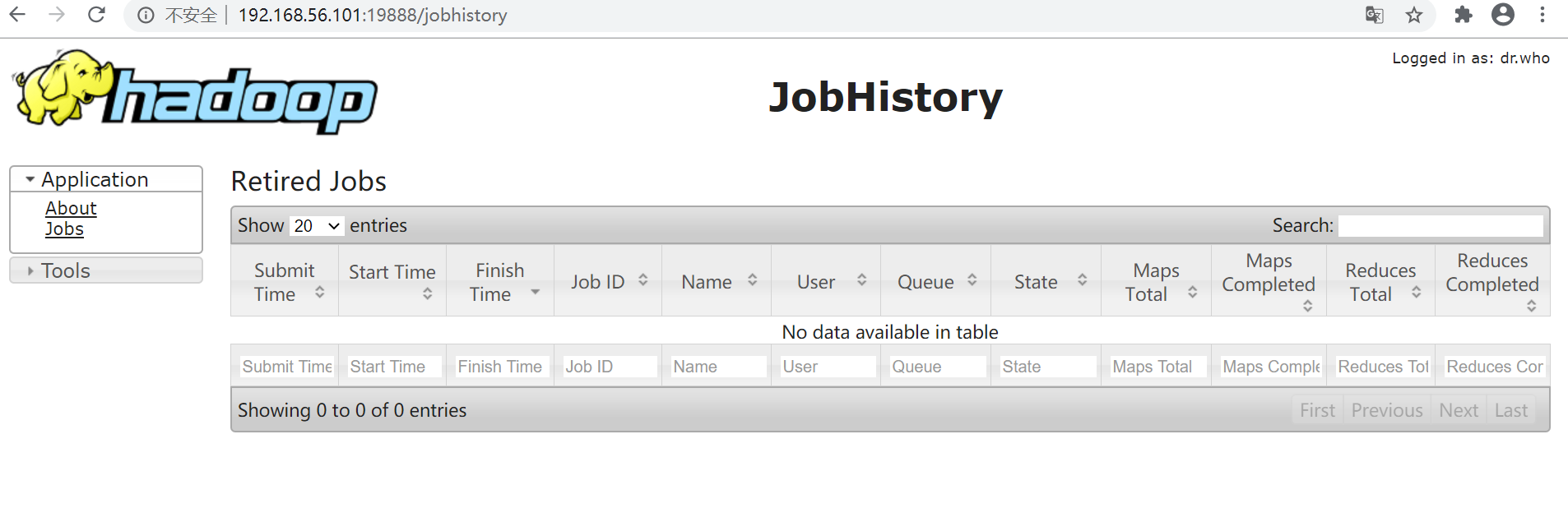Click the Next pagination button

click(x=1459, y=410)
